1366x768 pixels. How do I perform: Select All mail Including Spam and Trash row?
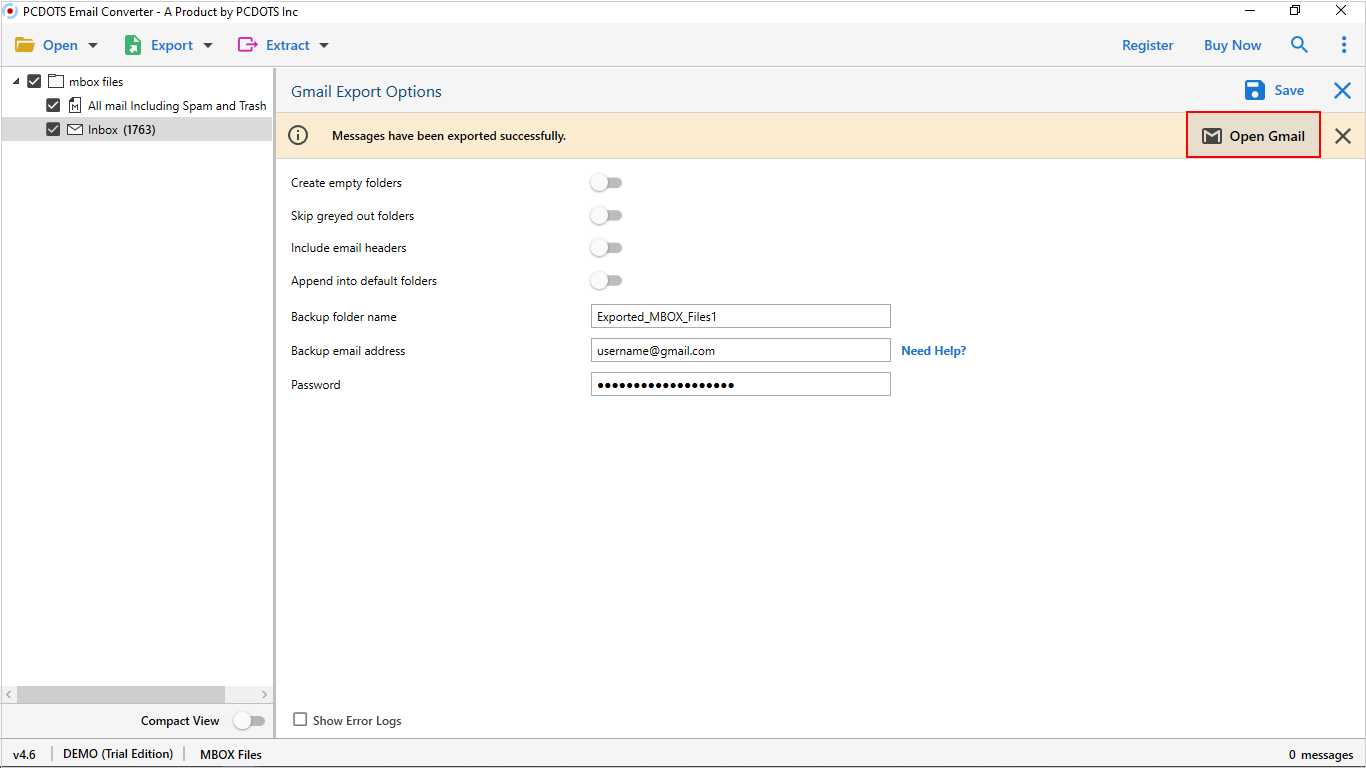(x=137, y=105)
